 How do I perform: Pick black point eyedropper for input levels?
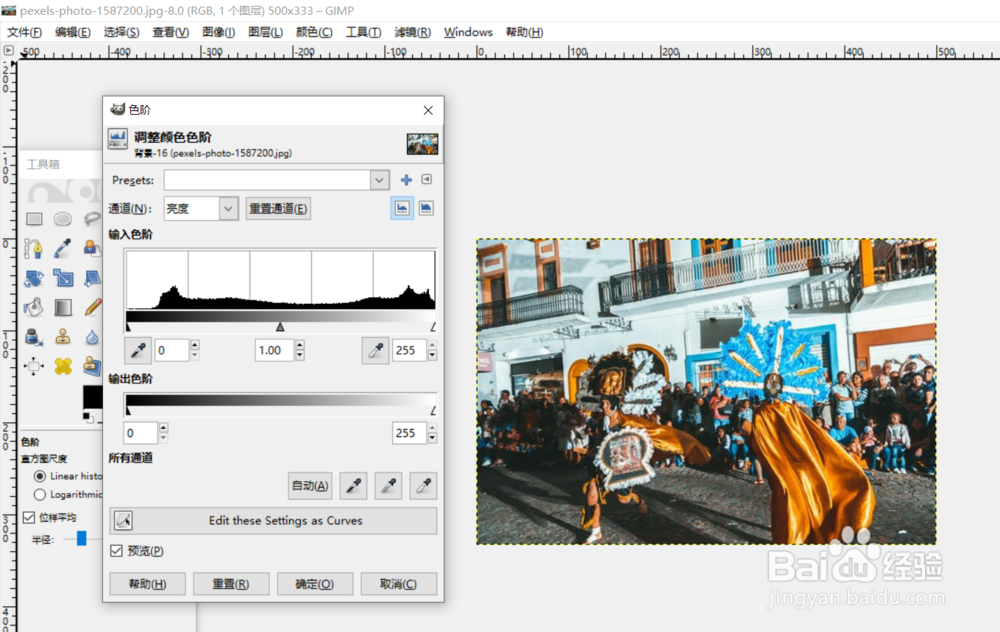click(138, 350)
